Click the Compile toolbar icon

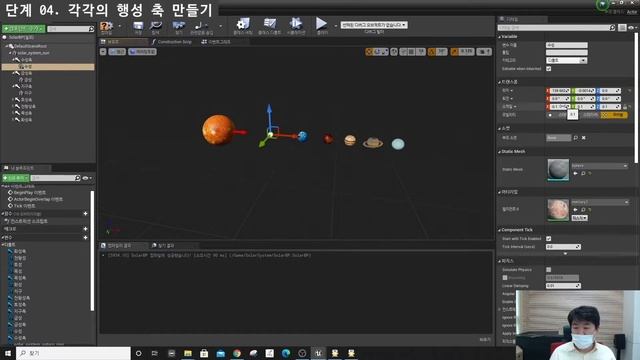coord(106,26)
